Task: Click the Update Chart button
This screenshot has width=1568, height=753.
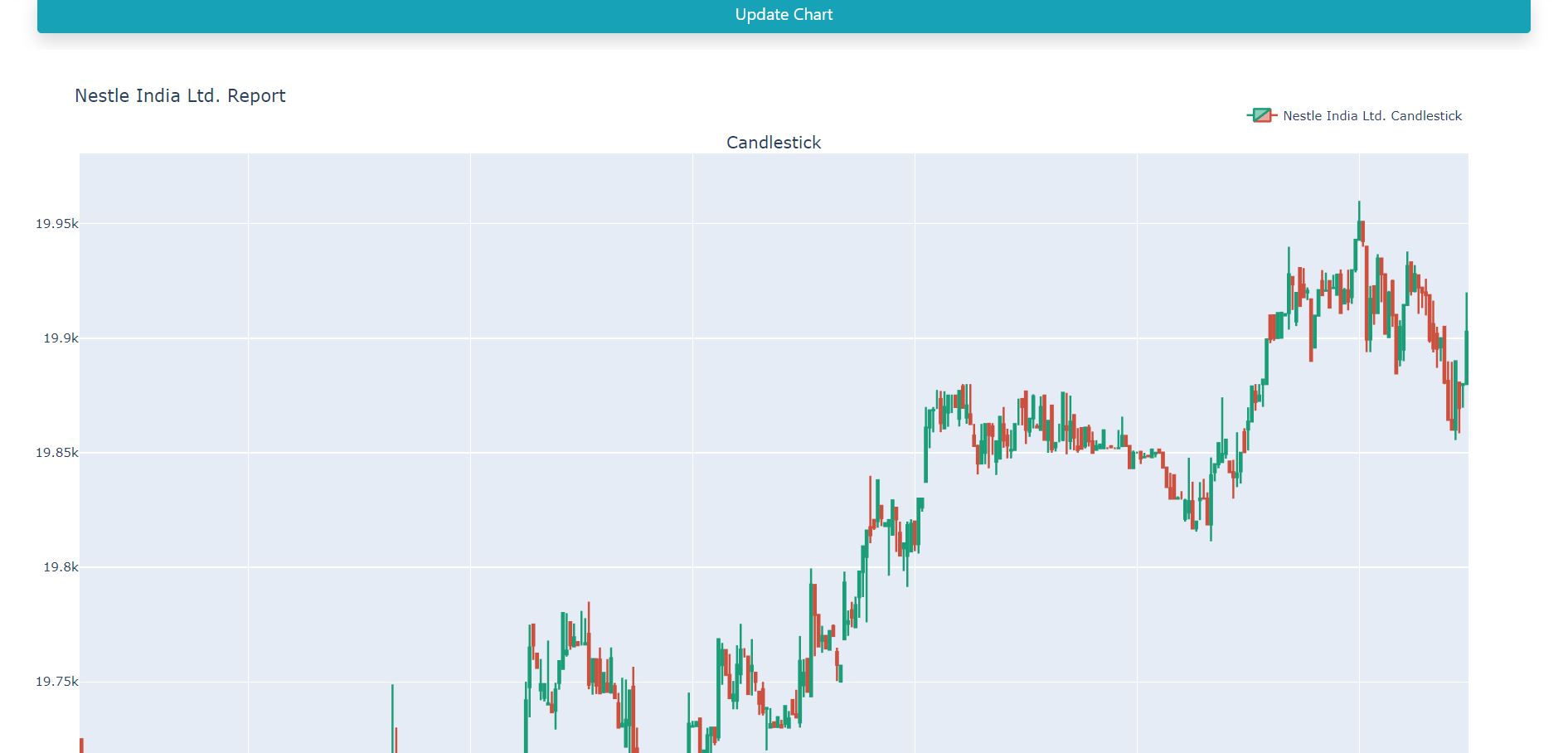Action: [x=784, y=15]
